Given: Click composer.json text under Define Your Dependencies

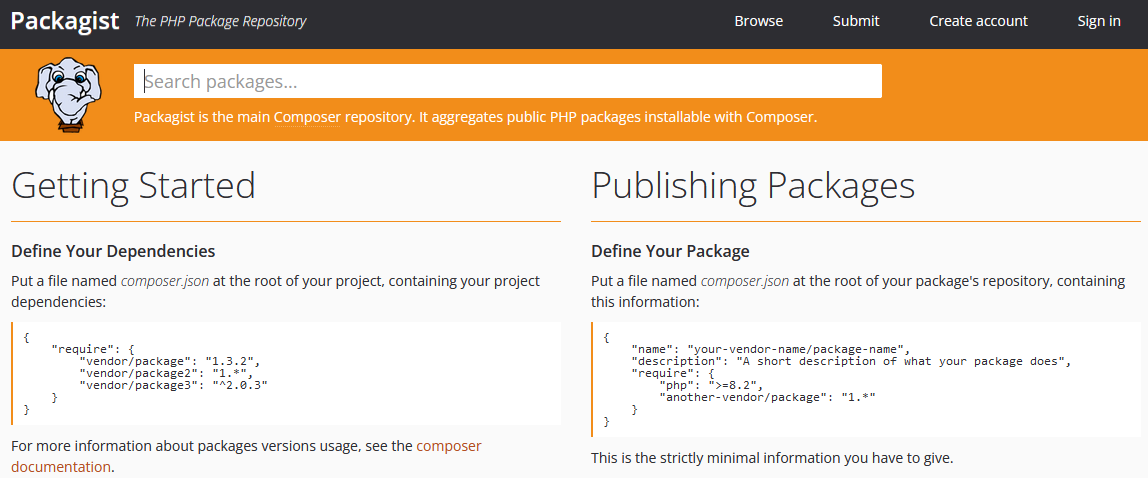Looking at the screenshot, I should pos(165,281).
